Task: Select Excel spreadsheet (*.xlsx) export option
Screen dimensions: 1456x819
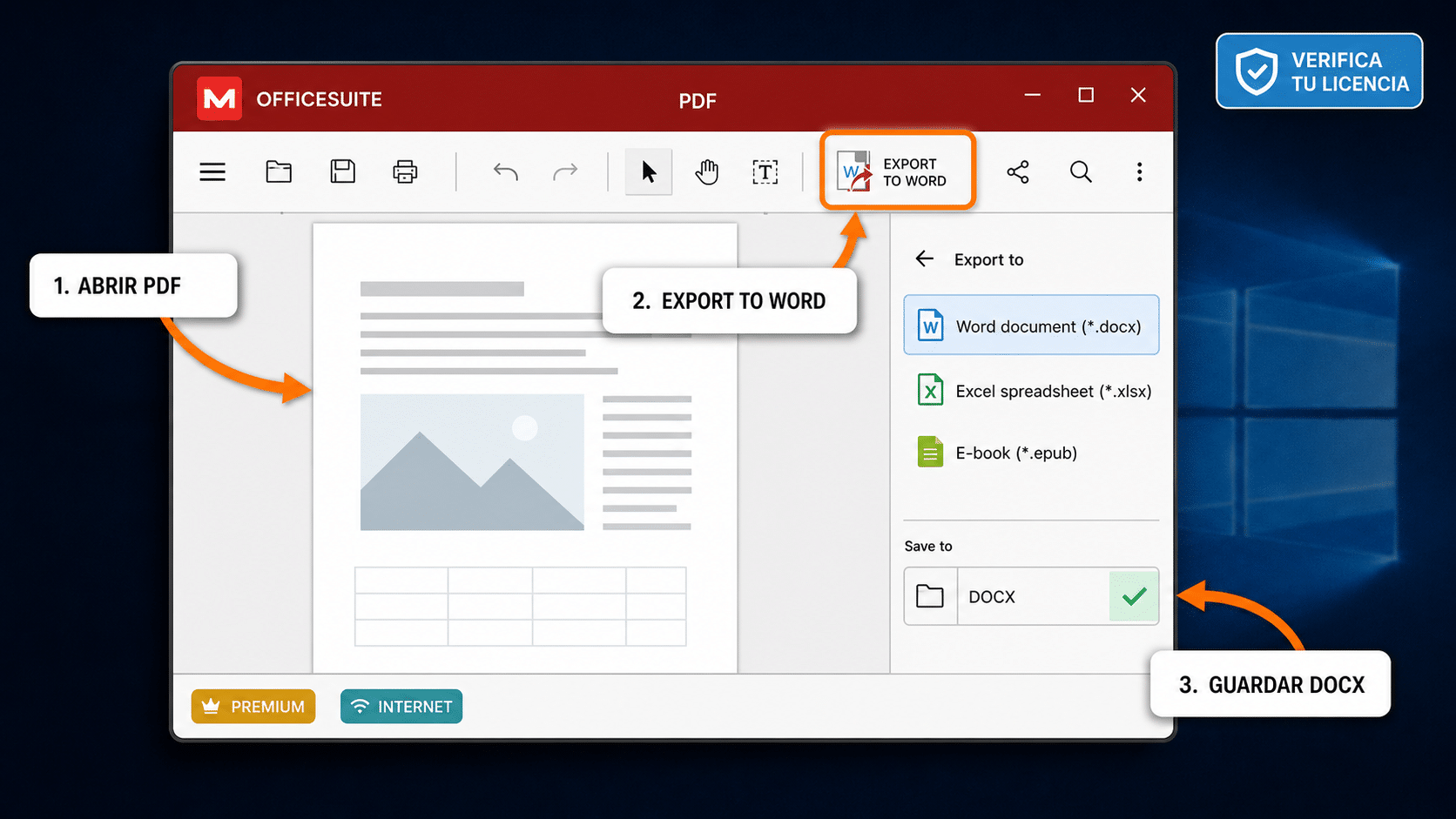Action: tap(1034, 391)
